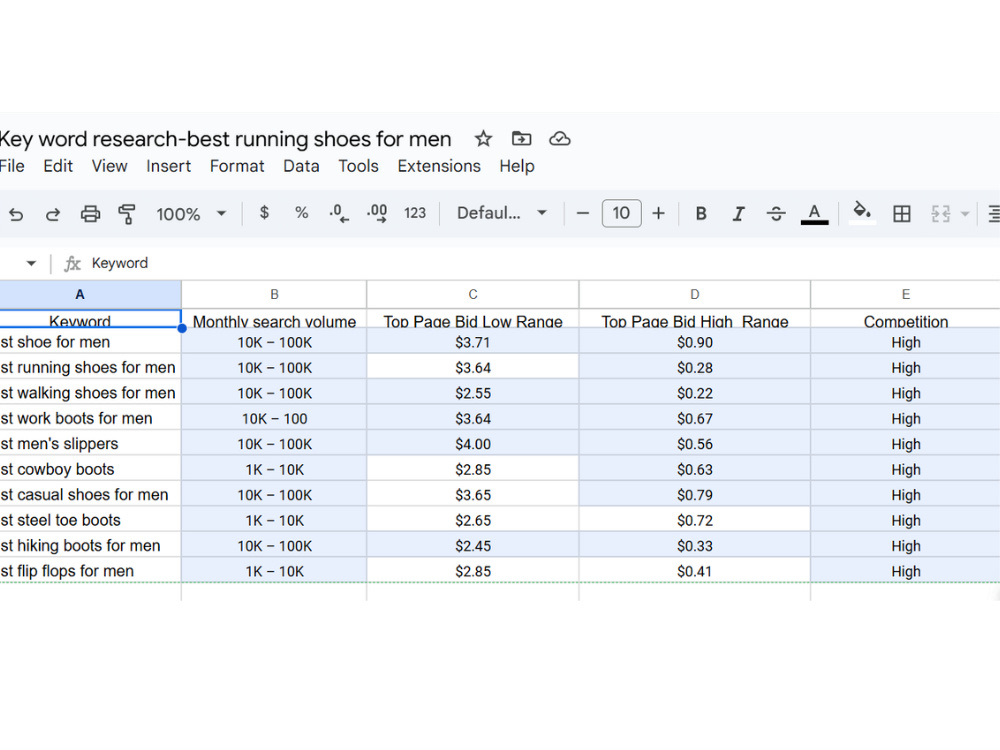Star the spreadsheet document
This screenshot has width=1000, height=750.
click(x=483, y=138)
